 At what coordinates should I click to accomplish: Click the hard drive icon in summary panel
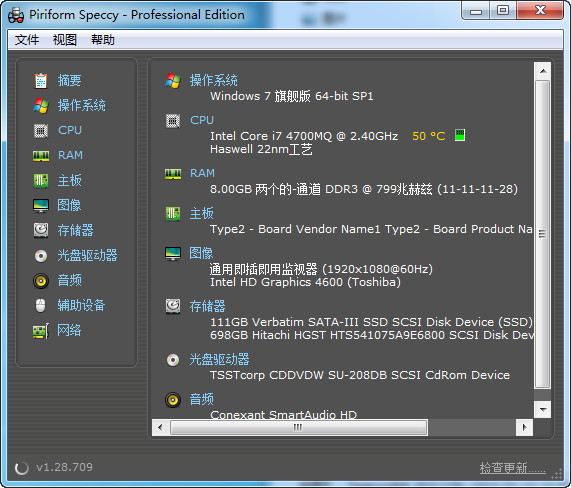[173, 307]
